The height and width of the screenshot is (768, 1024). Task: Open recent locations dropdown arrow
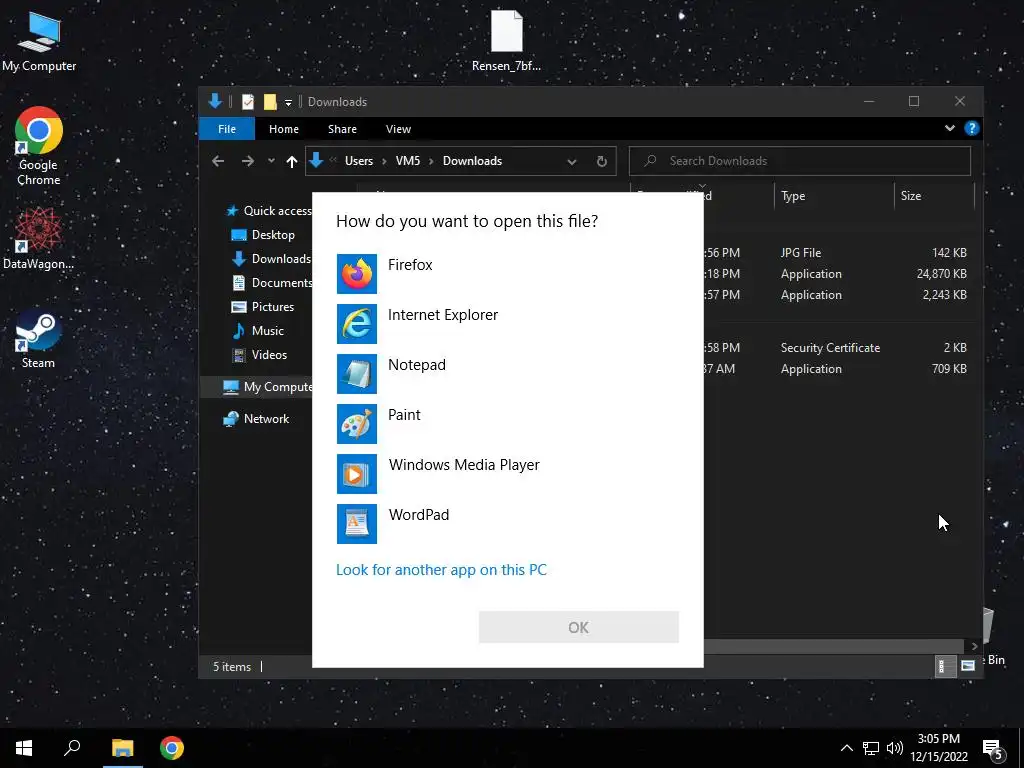(x=271, y=161)
